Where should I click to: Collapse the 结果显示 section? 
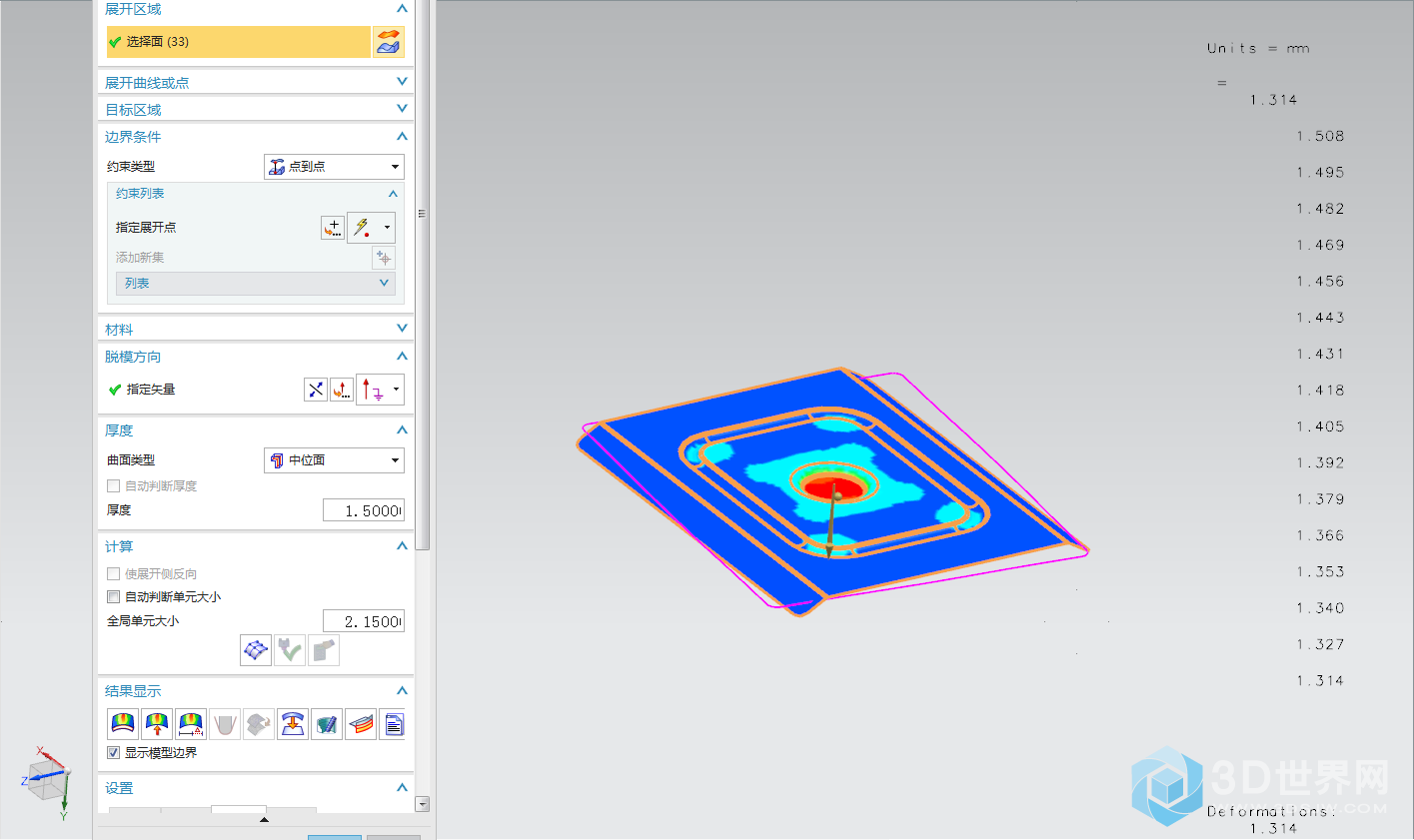pos(402,690)
